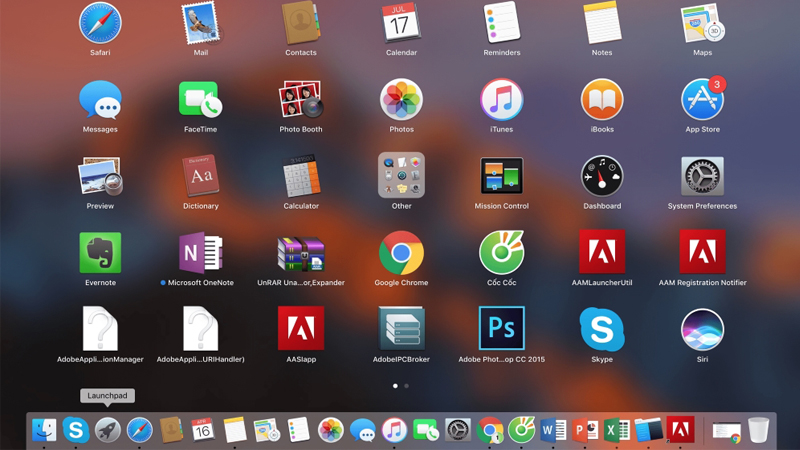Open the Other apps folder
The height and width of the screenshot is (450, 800).
(401, 176)
